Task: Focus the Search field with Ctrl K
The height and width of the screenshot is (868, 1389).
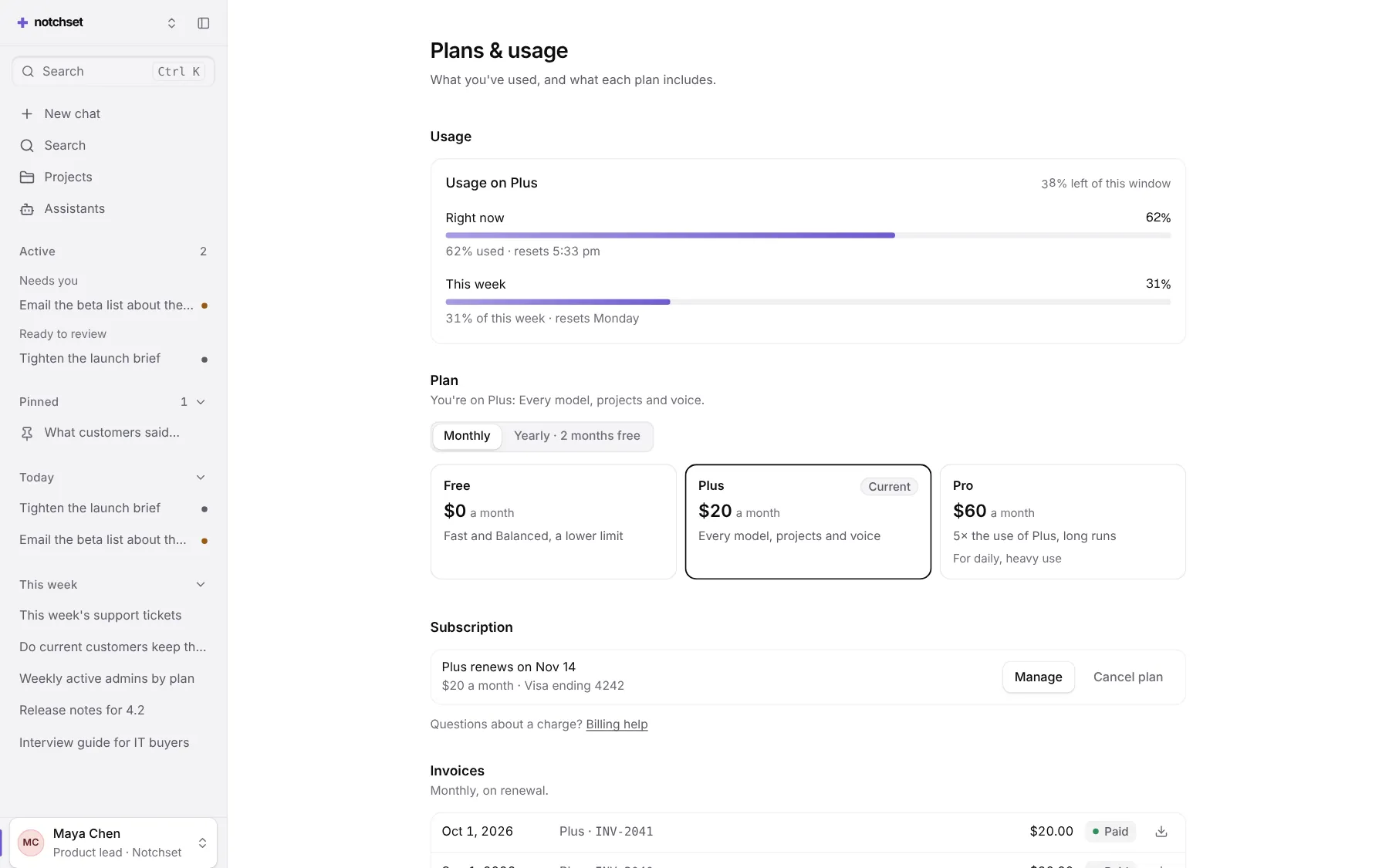Action: [x=113, y=72]
